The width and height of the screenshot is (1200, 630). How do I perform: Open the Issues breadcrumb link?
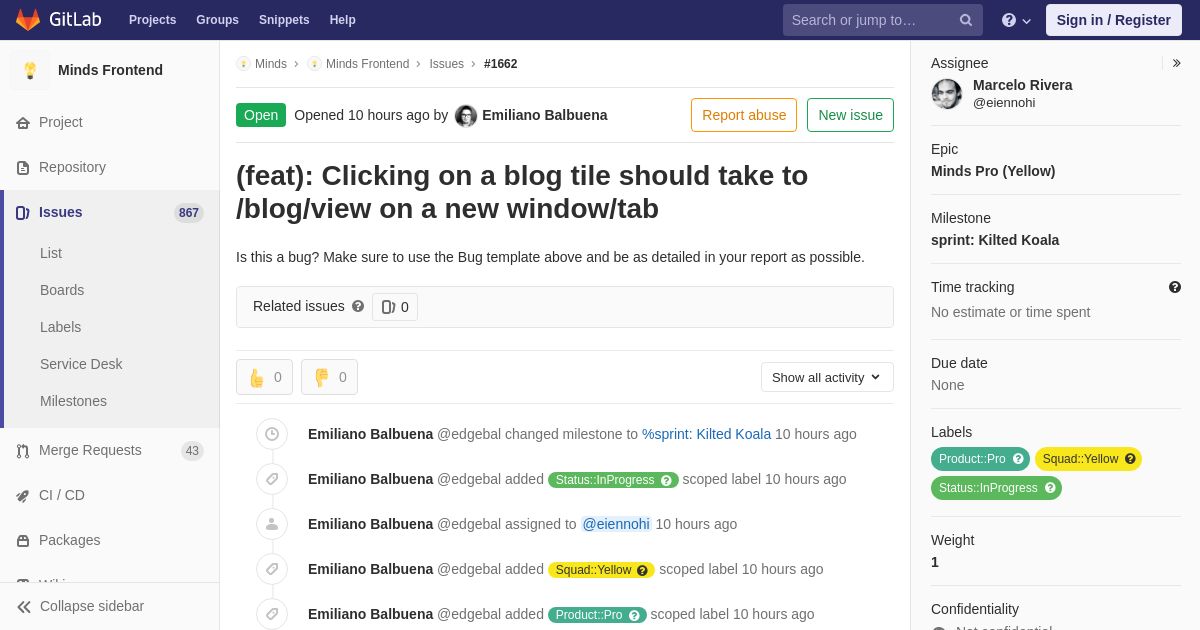[x=446, y=64]
